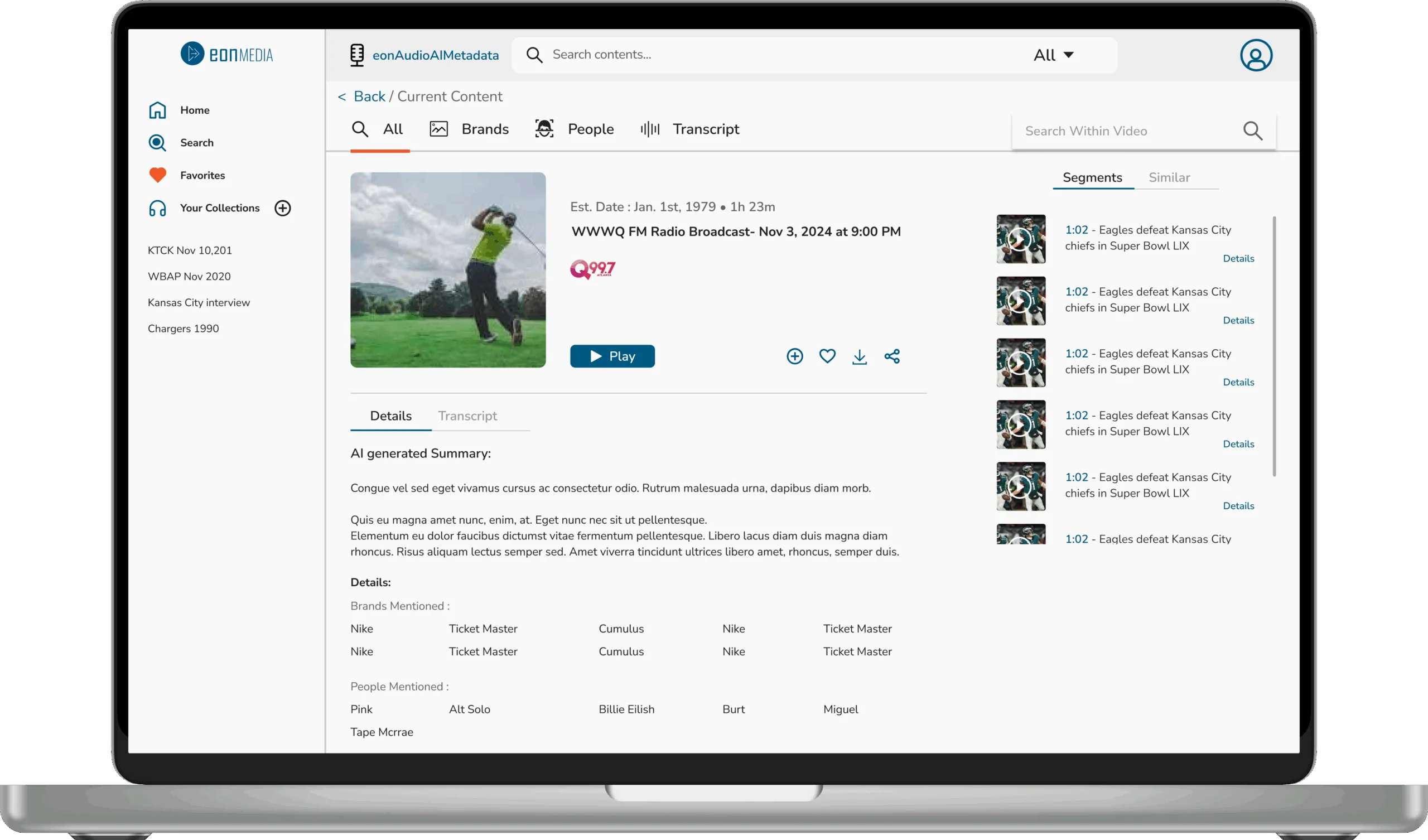Click the segments list scrollbar

click(1274, 346)
